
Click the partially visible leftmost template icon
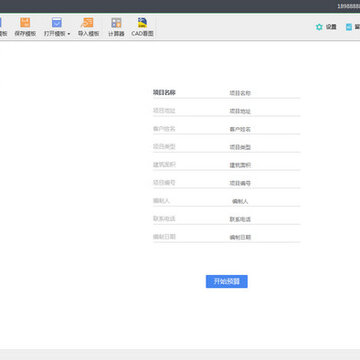click(1, 23)
